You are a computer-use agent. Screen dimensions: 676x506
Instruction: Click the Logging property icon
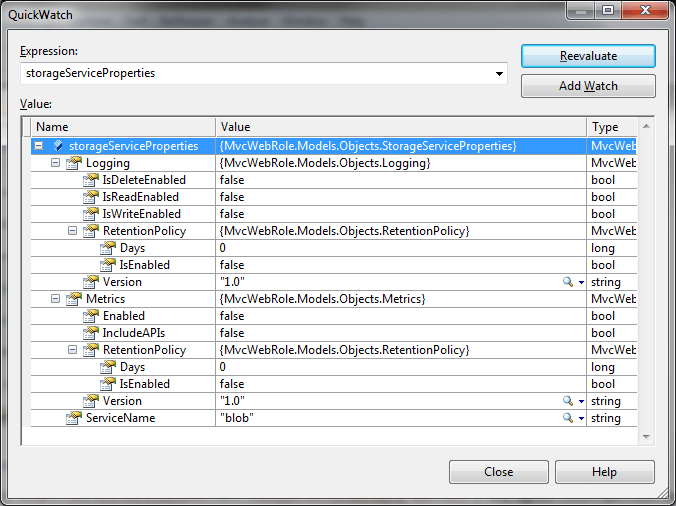74,163
